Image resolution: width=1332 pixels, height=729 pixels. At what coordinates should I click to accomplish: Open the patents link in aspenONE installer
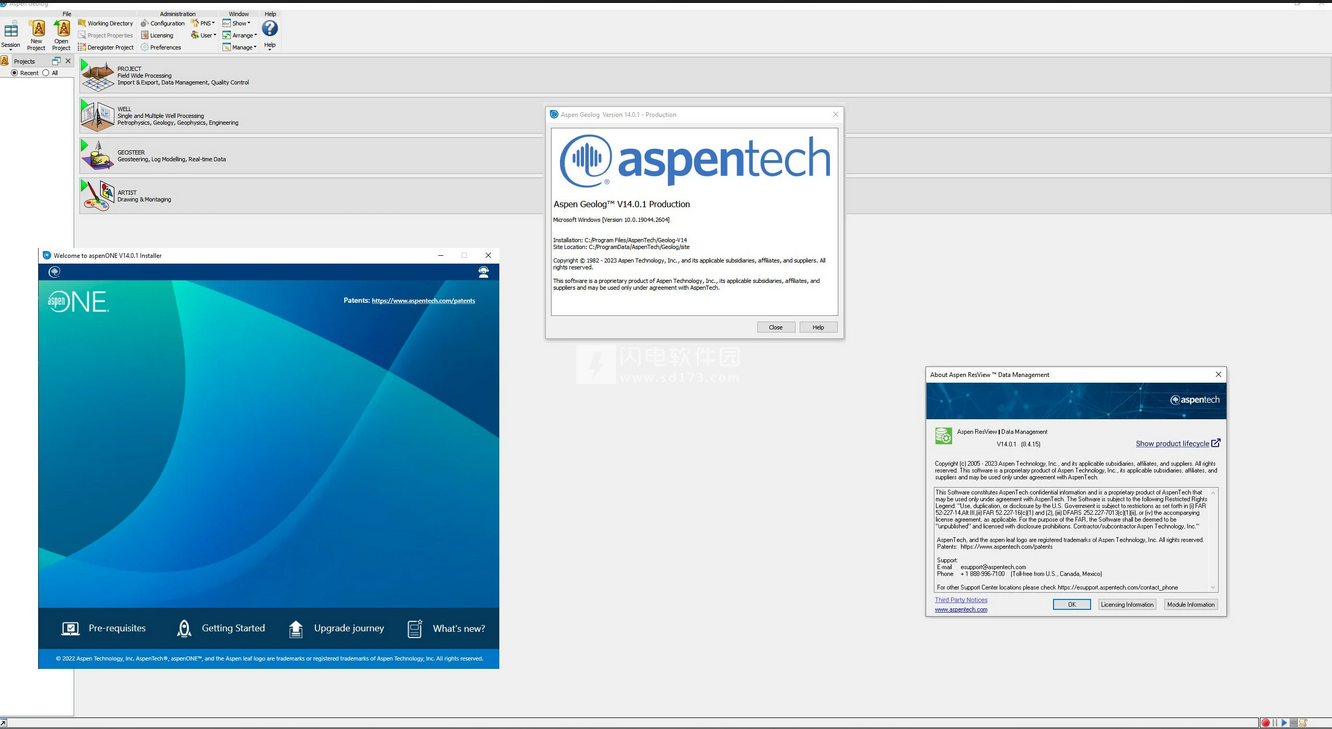click(423, 300)
